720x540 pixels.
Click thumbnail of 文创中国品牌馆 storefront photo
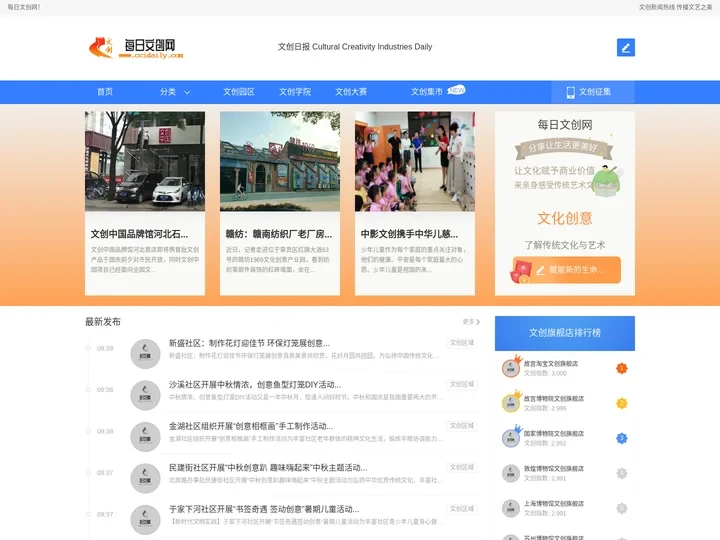click(x=145, y=161)
